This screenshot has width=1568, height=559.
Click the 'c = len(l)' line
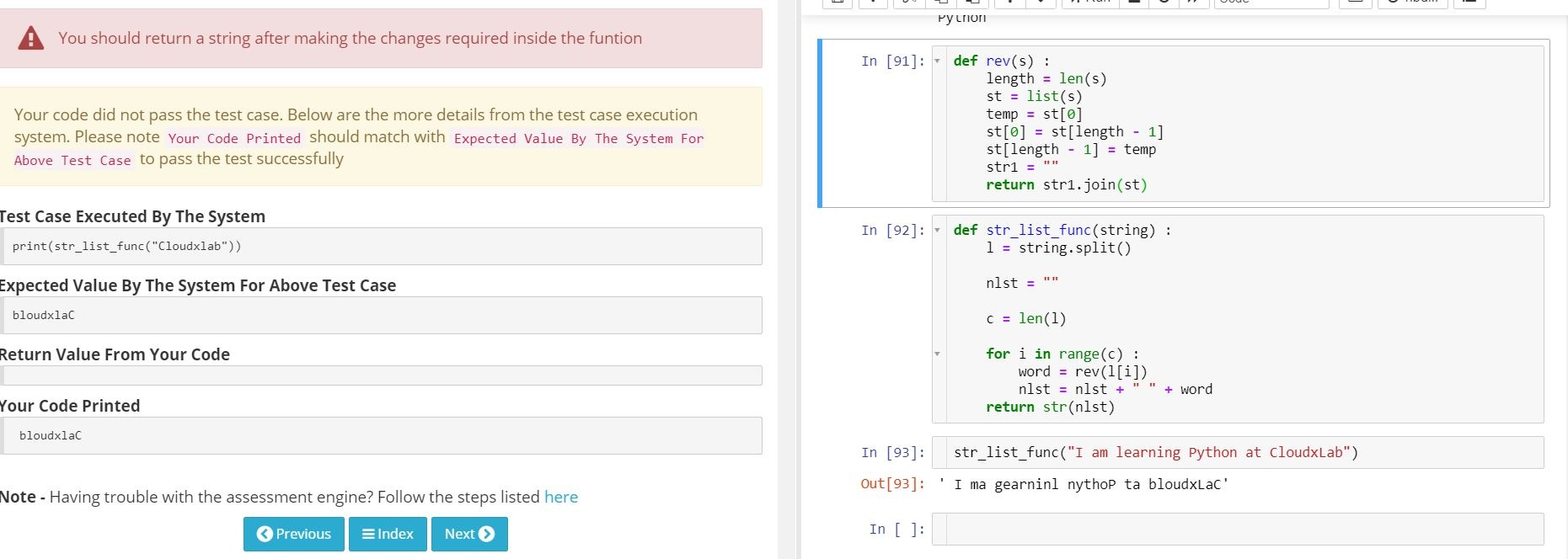[x=1025, y=318]
